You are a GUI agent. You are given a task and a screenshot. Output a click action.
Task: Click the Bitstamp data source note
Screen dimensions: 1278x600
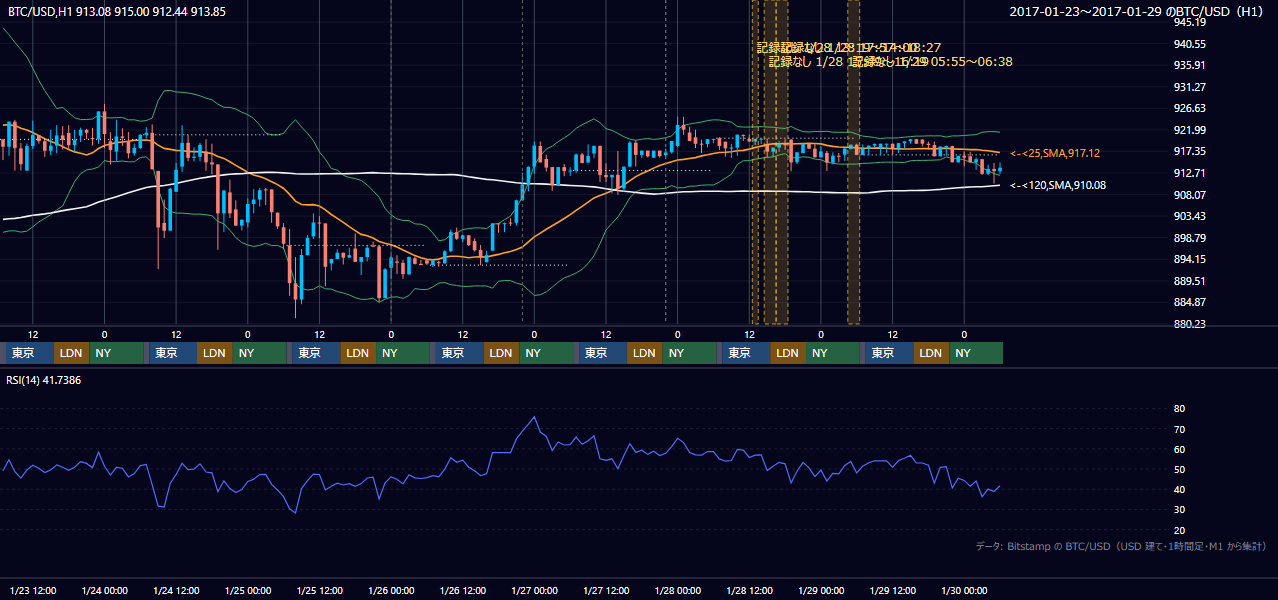pos(1121,546)
